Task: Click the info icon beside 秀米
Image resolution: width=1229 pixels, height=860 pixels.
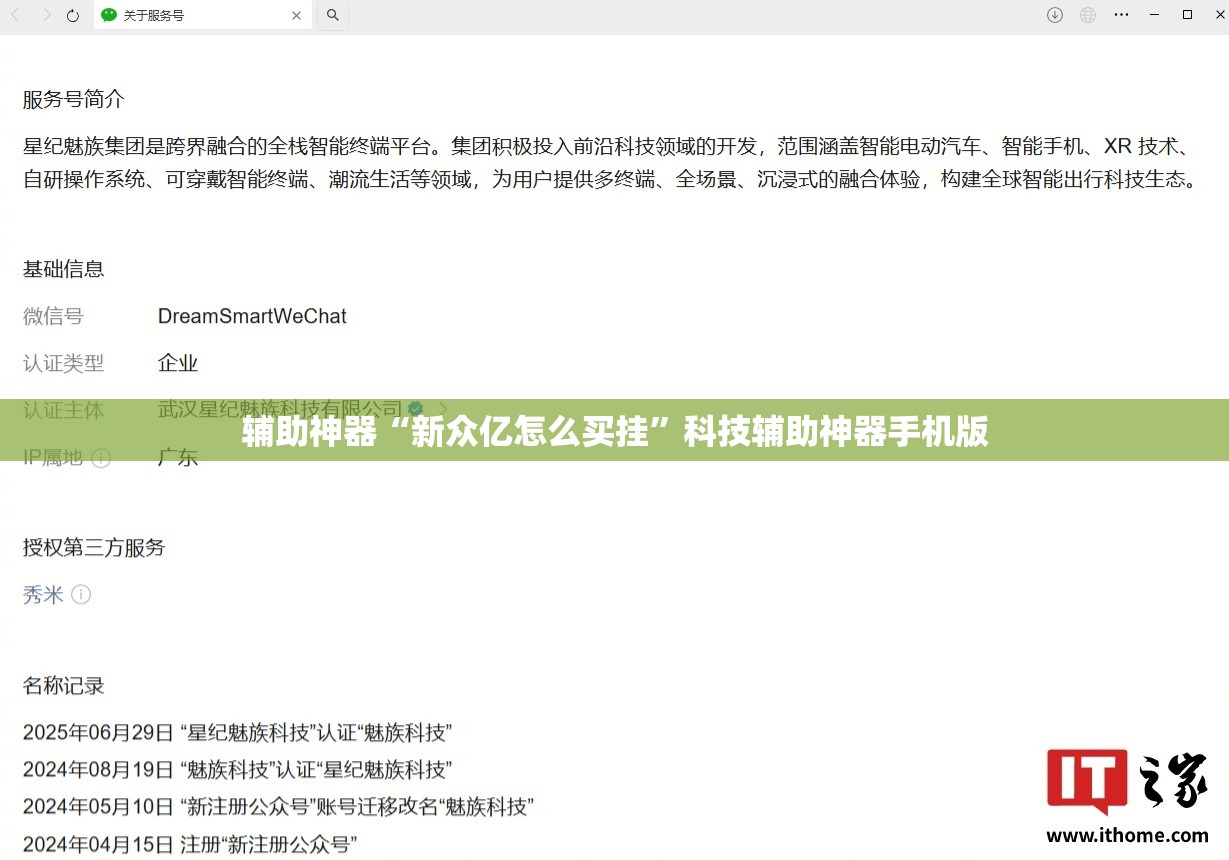Action: coord(81,595)
